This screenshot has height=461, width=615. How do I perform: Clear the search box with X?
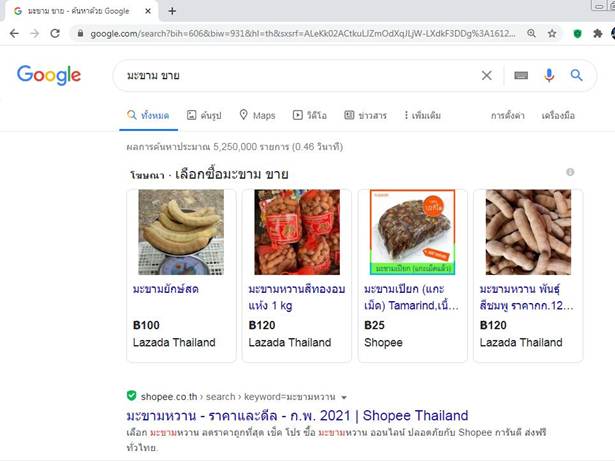486,75
